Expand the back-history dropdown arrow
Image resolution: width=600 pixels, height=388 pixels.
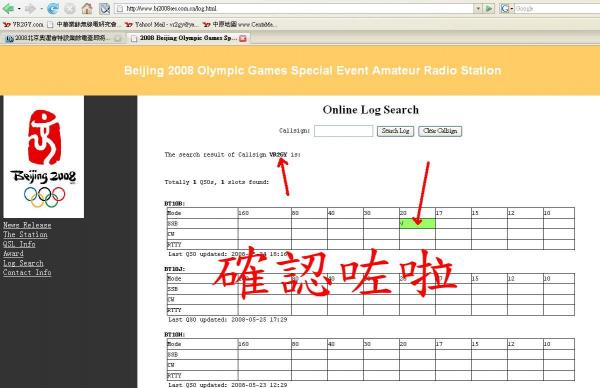(x=19, y=8)
